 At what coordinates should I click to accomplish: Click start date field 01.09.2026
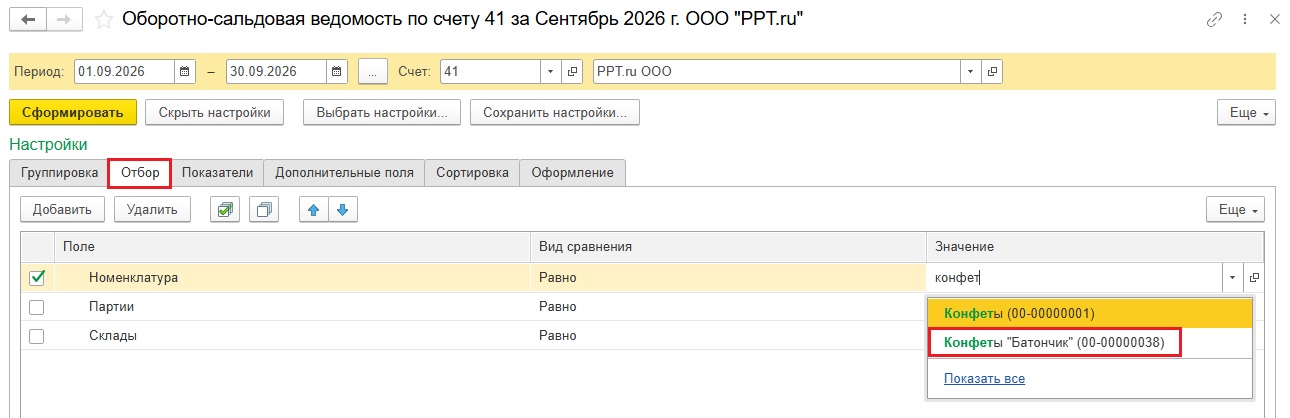(124, 72)
